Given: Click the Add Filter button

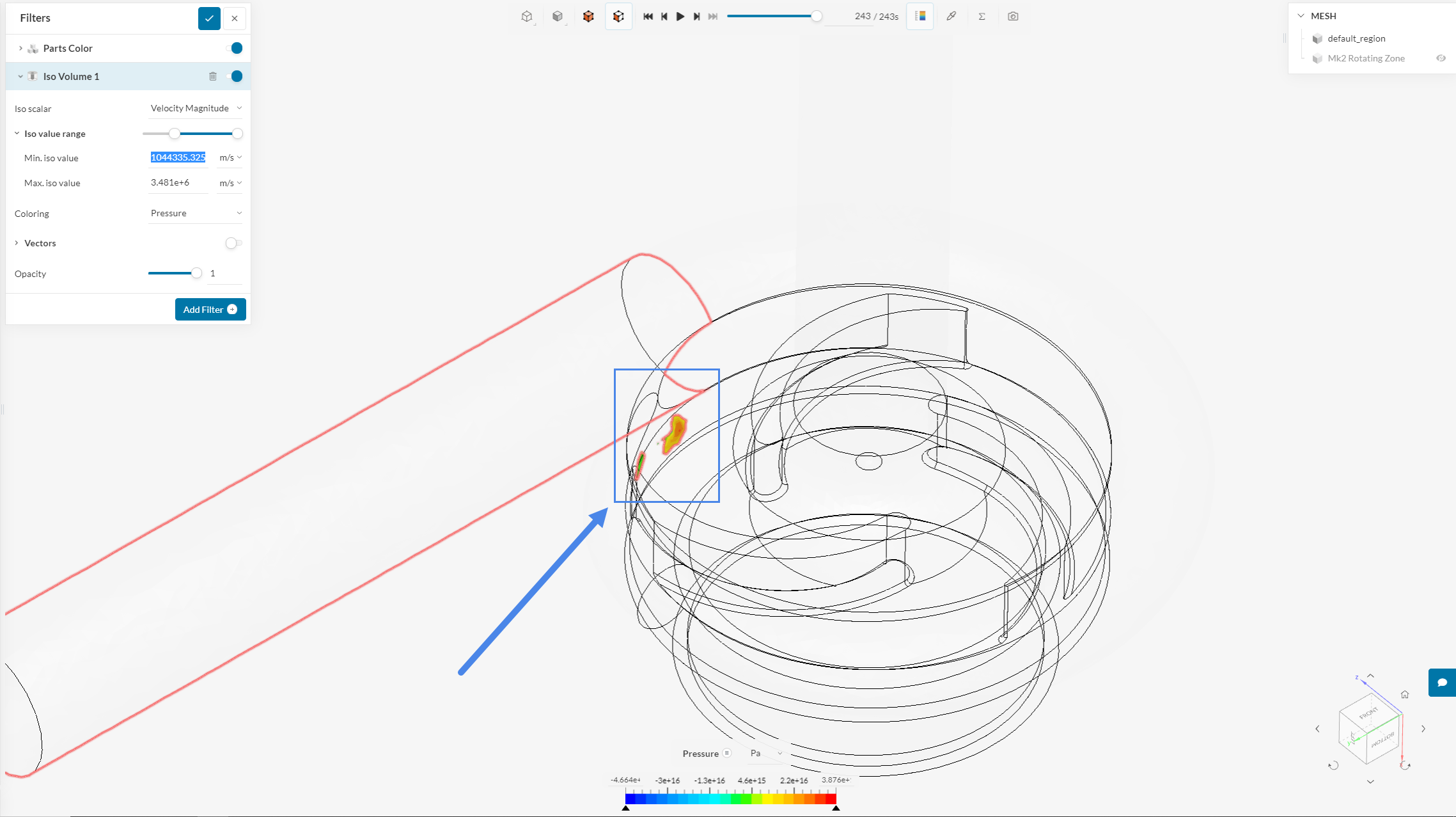Looking at the screenshot, I should pyautogui.click(x=210, y=310).
